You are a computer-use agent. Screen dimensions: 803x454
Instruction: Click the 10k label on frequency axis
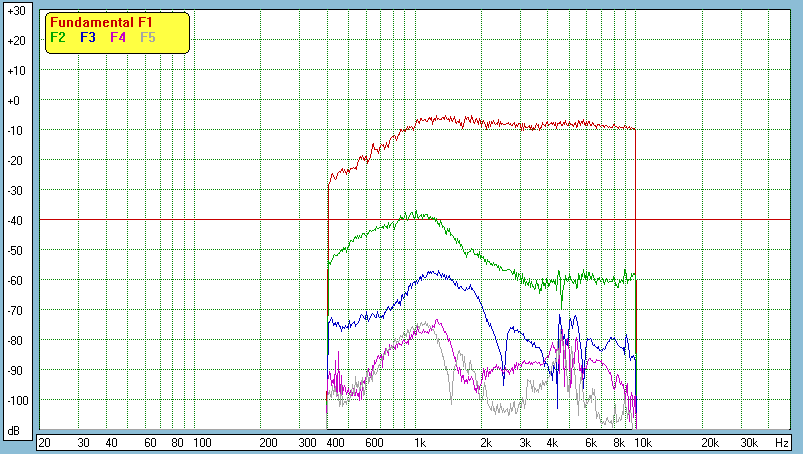tap(643, 442)
